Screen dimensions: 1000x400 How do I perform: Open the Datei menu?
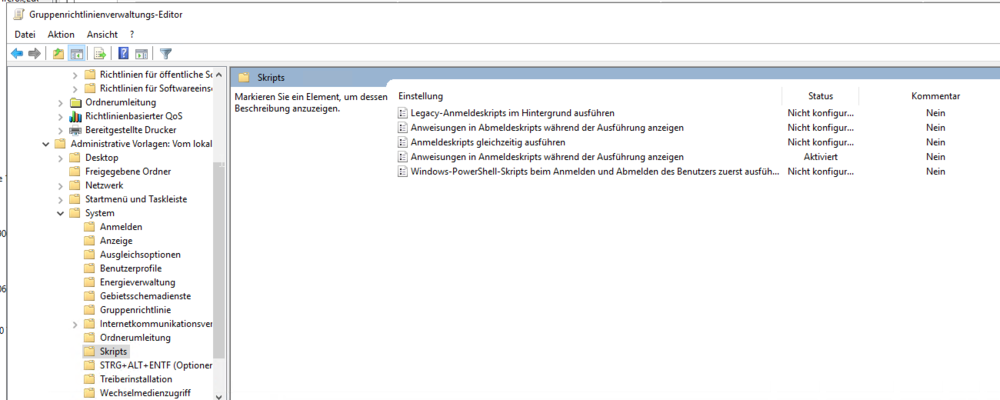pos(25,34)
